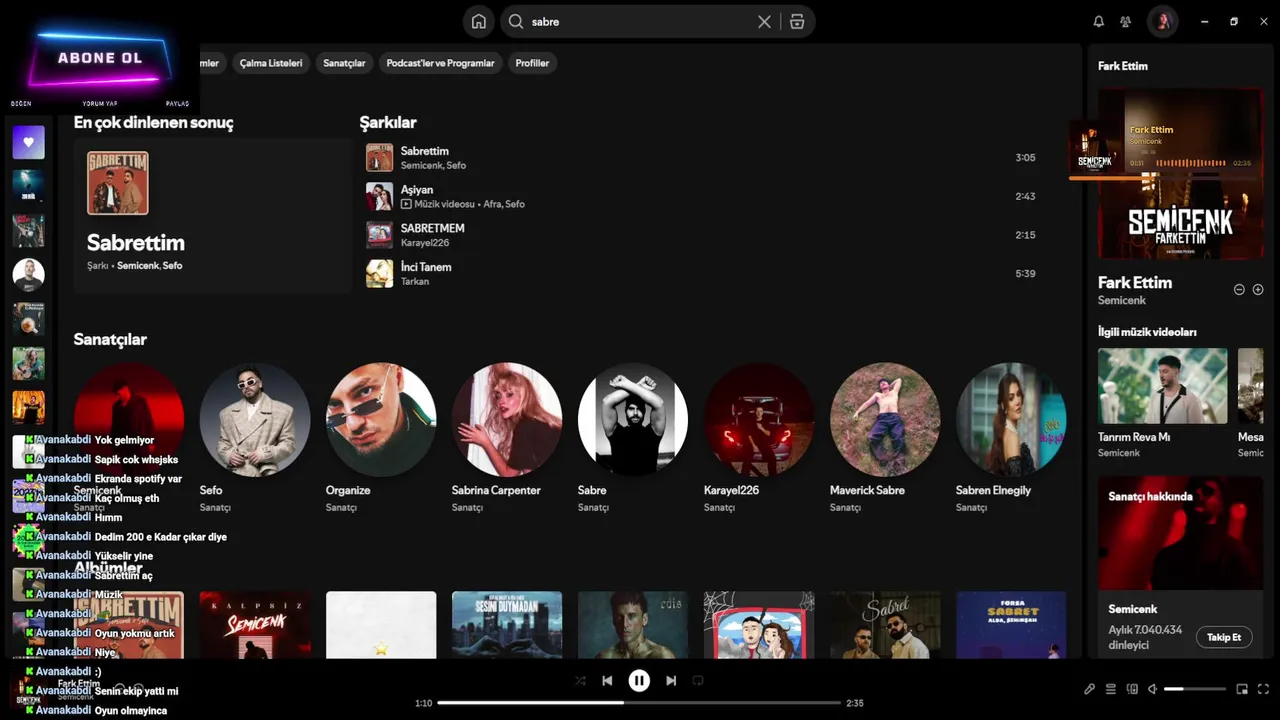Open the play queue icon
The width and height of the screenshot is (1280, 720).
click(x=1111, y=689)
